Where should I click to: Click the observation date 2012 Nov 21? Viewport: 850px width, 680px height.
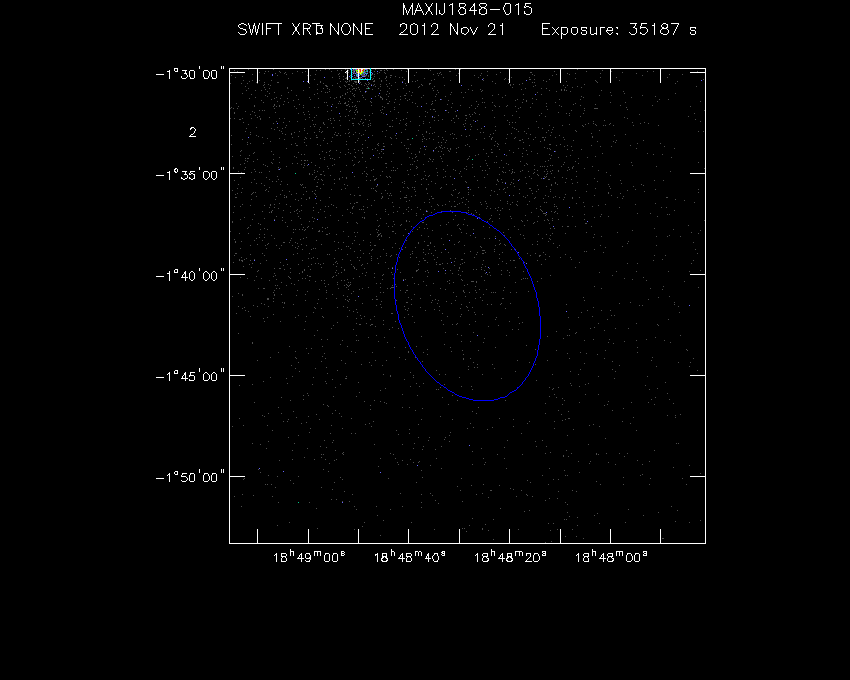pos(452,29)
